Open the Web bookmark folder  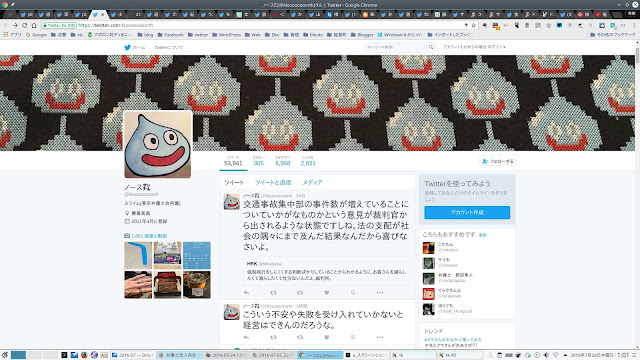pos(253,35)
